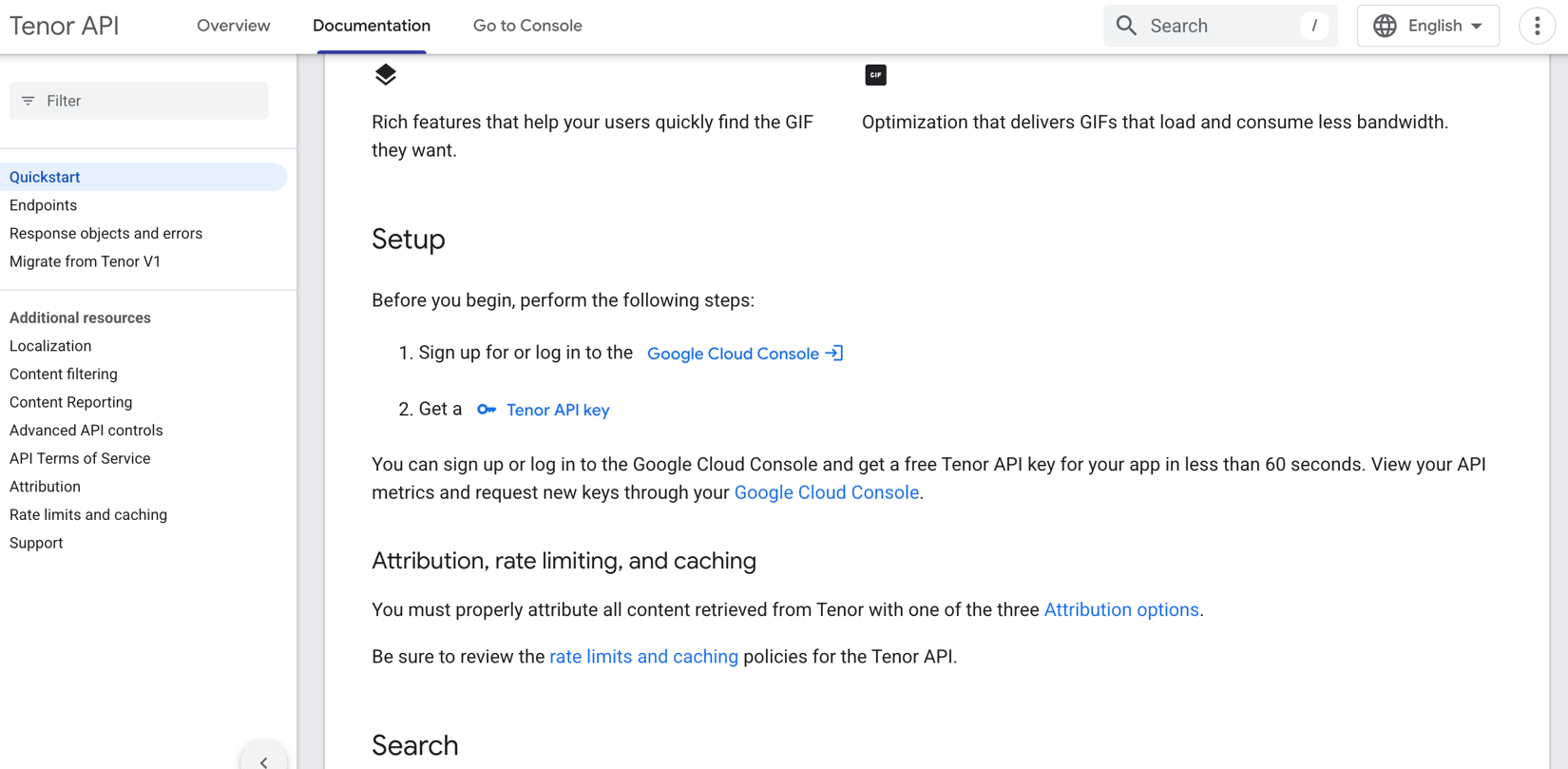
Task: Click the globe language icon
Action: (1385, 26)
